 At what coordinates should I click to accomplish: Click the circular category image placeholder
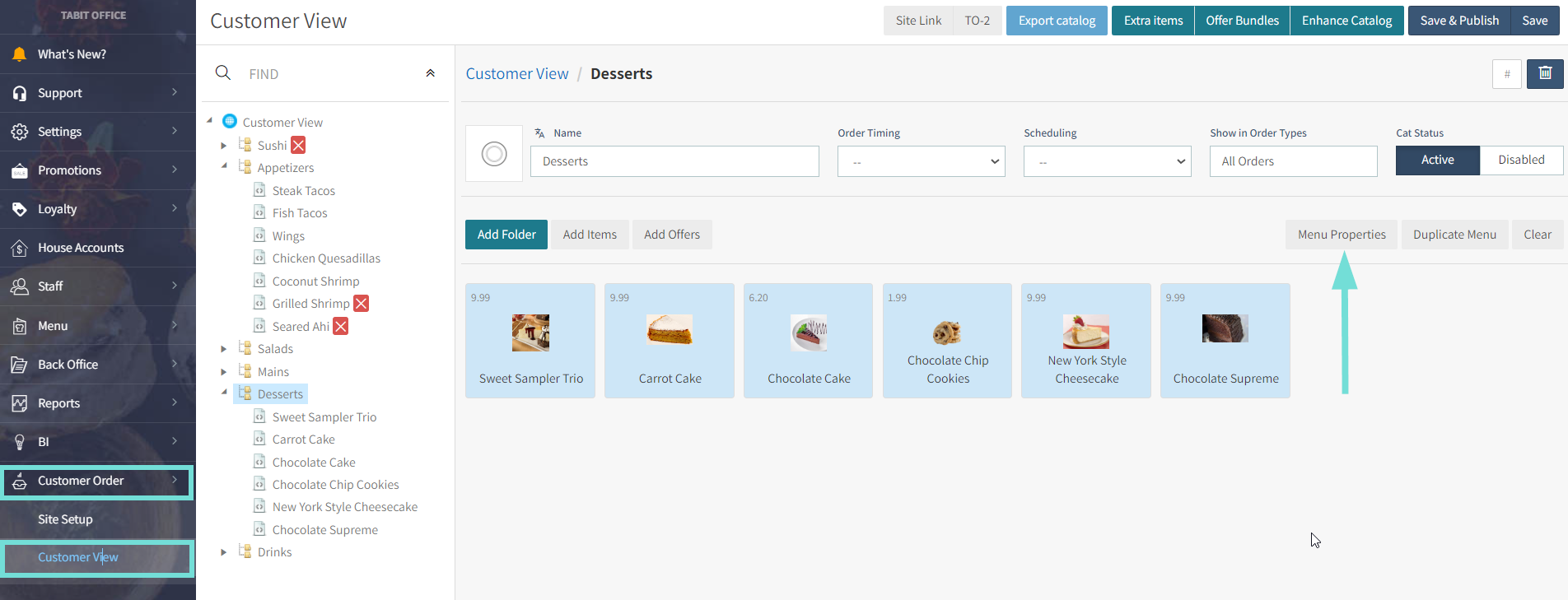(494, 154)
